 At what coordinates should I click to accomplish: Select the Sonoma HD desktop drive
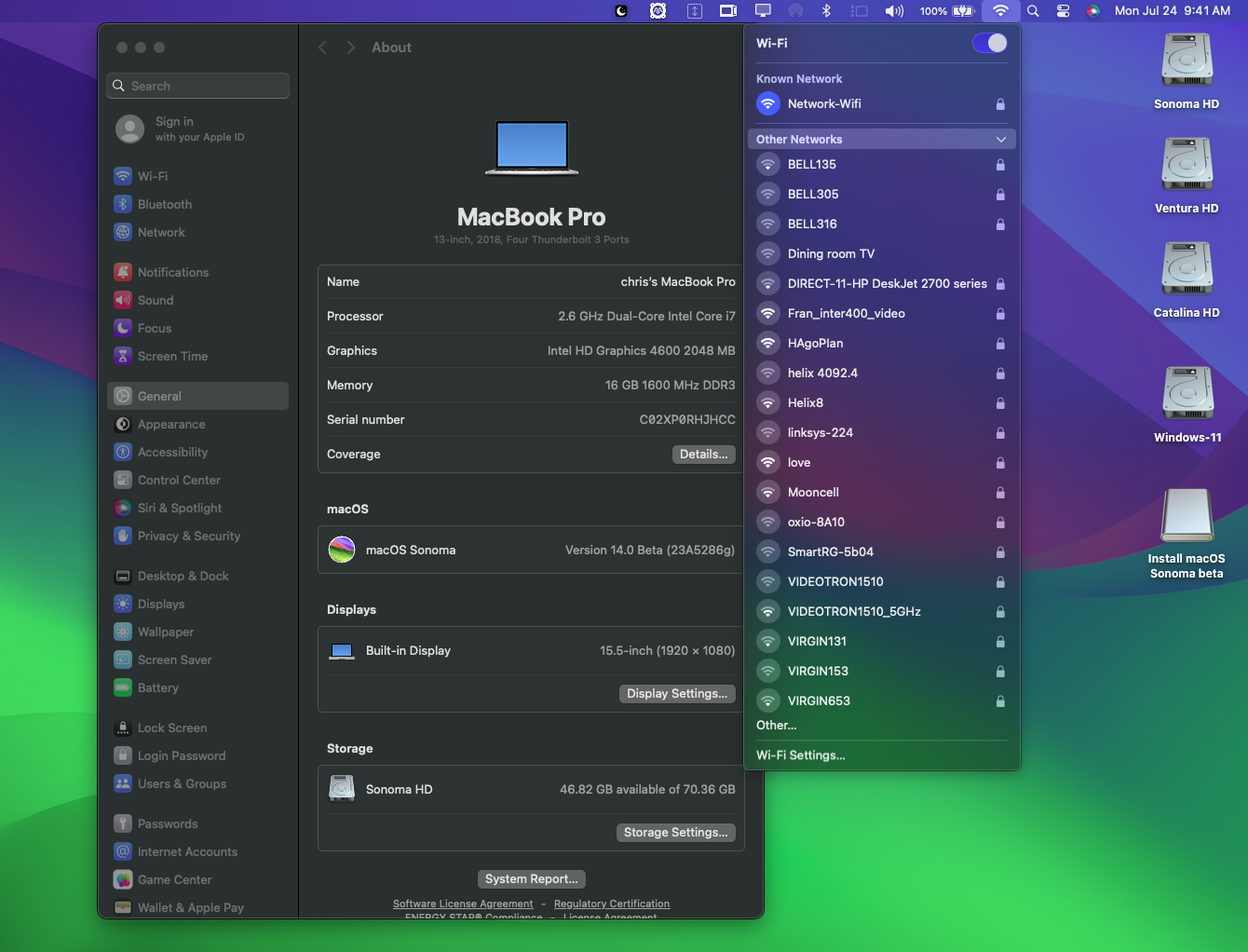1187,71
